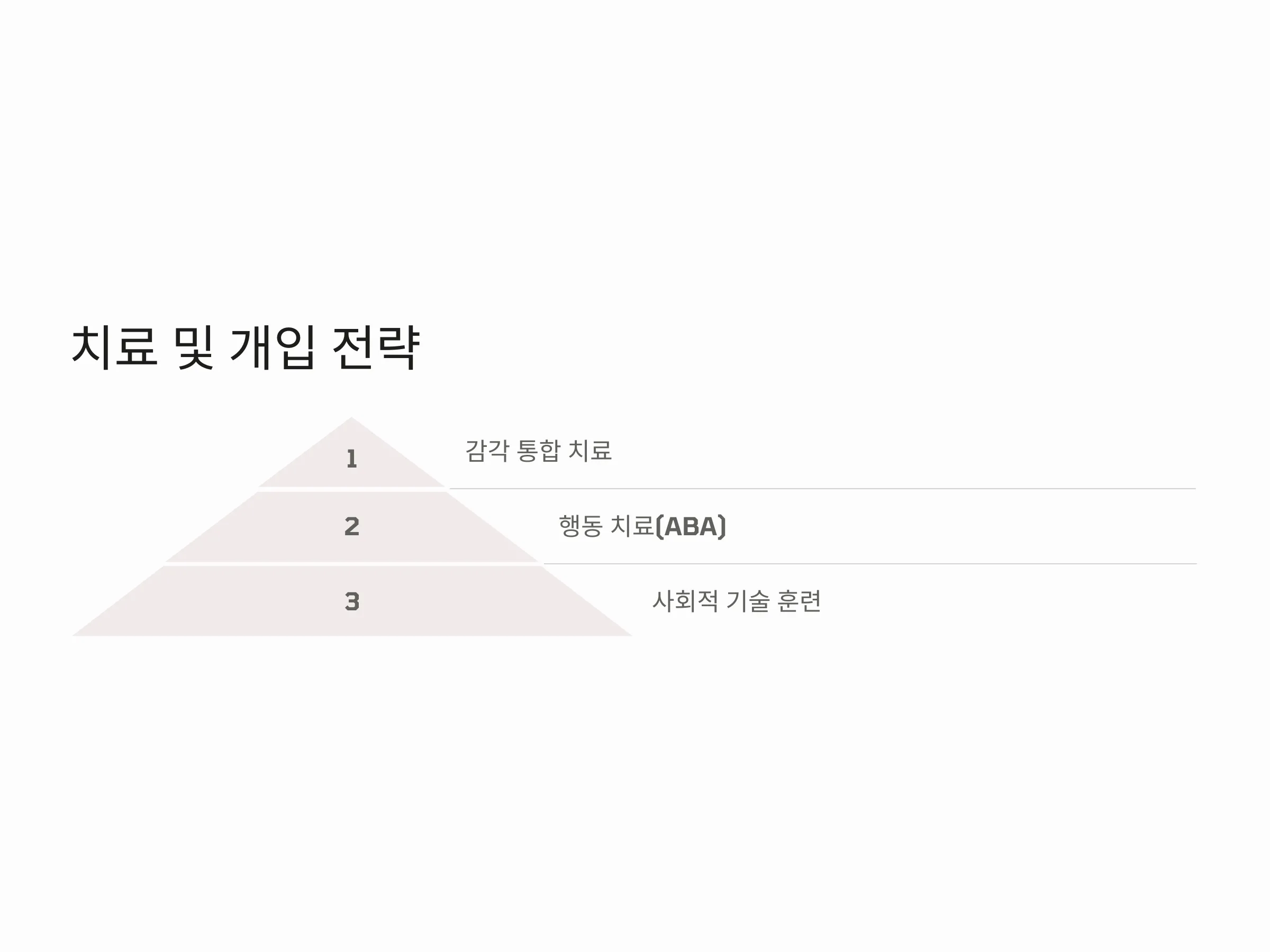The width and height of the screenshot is (1270, 952).
Task: Click the word "훈련" in the third label
Action: click(799, 601)
